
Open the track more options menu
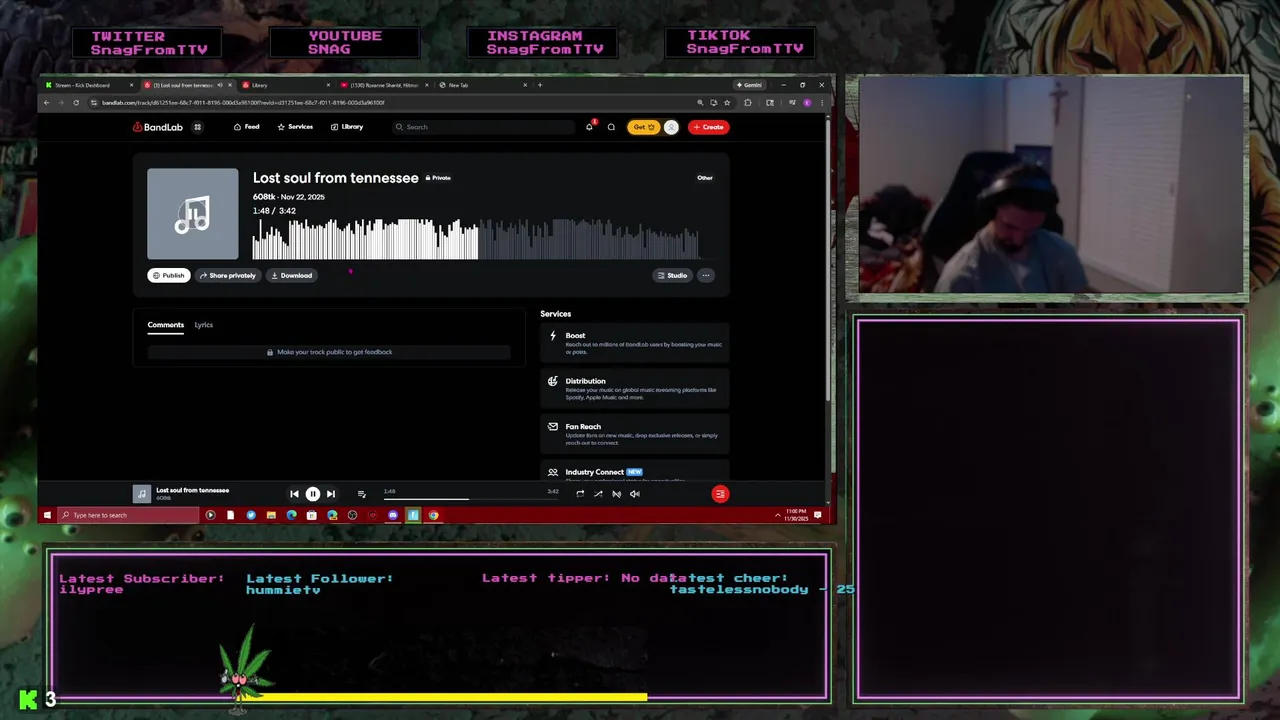pos(706,275)
